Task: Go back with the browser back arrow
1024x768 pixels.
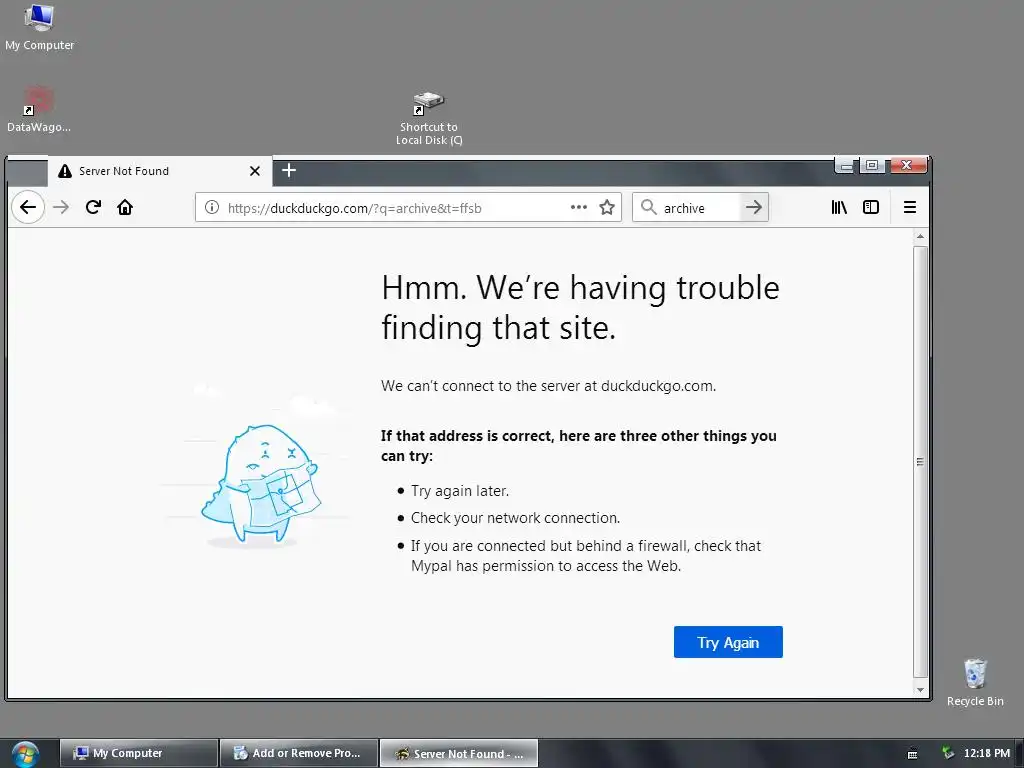Action: (x=27, y=208)
